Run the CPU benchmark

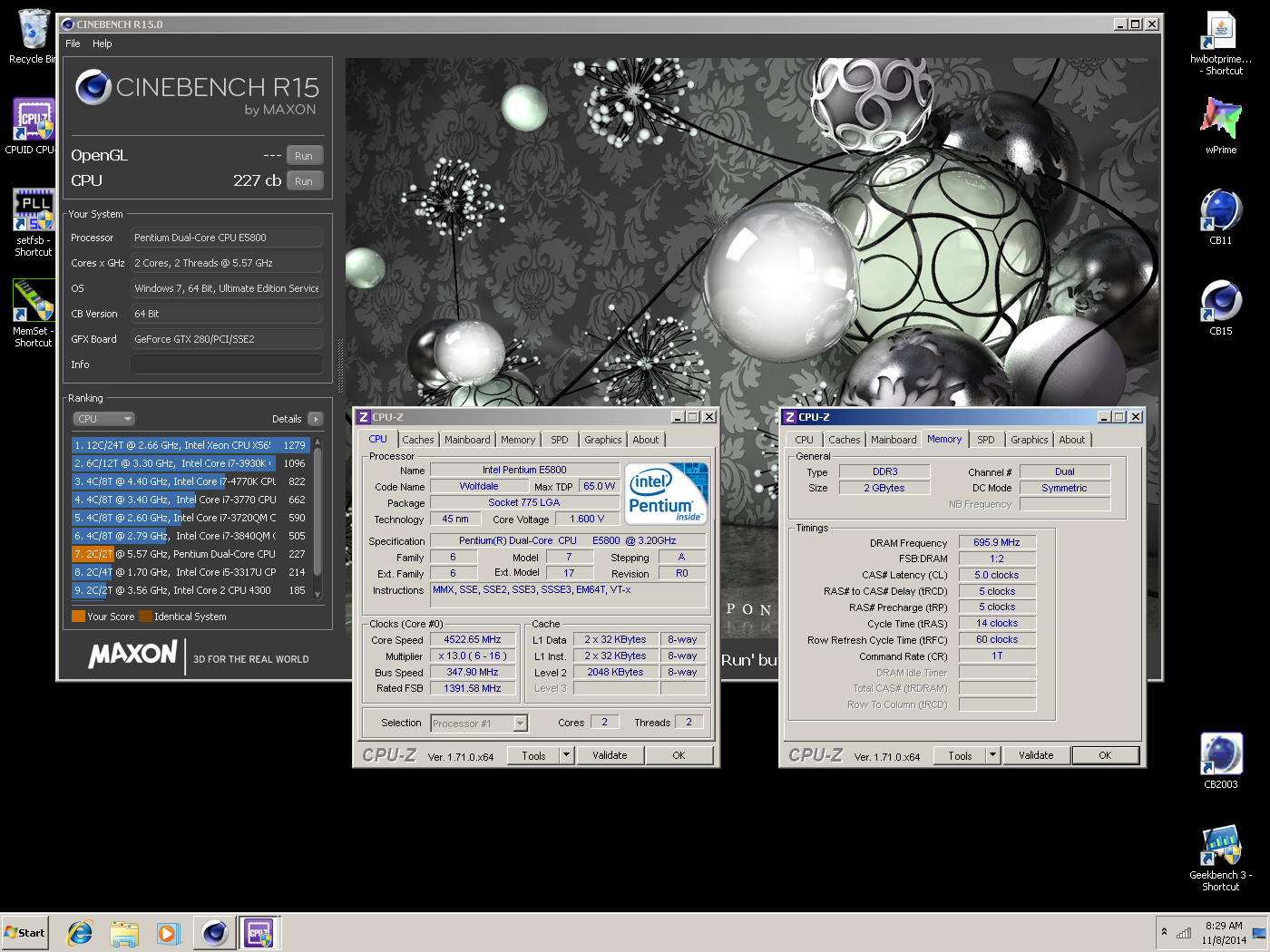304,181
